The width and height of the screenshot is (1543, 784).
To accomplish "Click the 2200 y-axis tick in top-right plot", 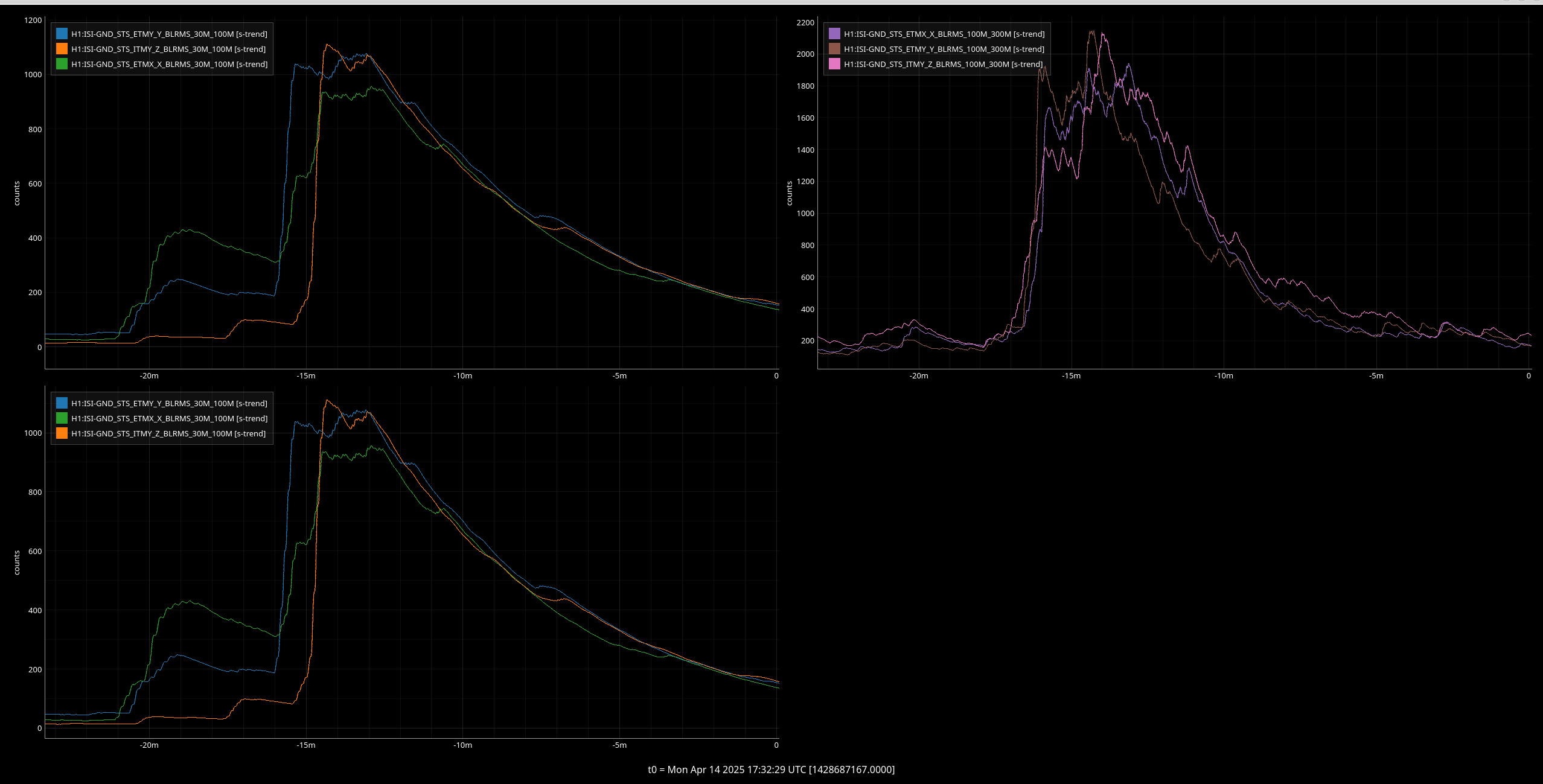I will click(x=805, y=23).
